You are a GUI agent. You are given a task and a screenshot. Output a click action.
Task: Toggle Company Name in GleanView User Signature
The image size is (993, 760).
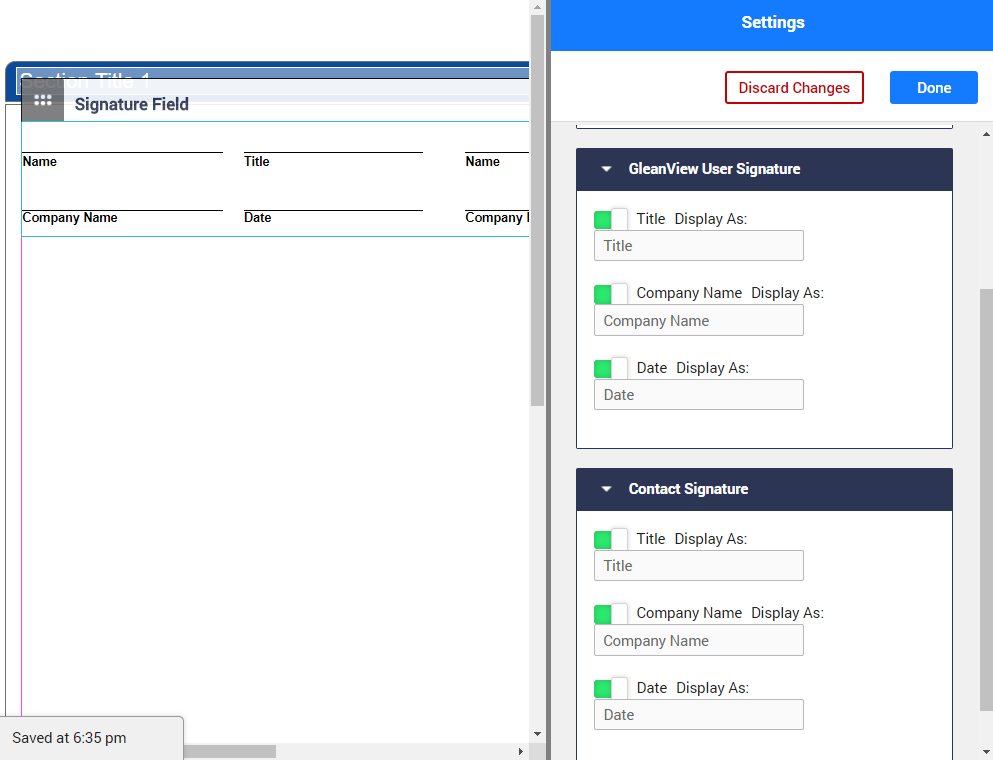pyautogui.click(x=611, y=294)
